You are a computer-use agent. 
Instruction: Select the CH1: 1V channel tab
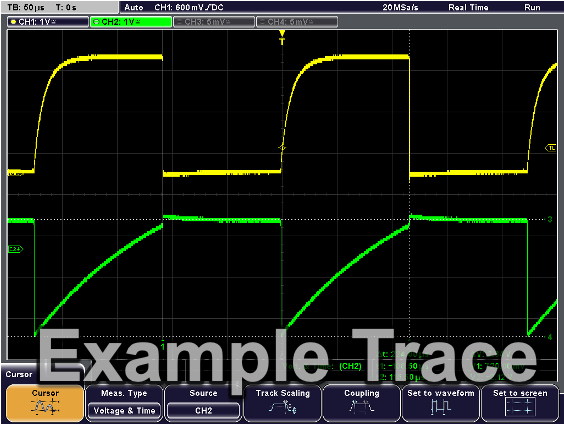(47, 22)
